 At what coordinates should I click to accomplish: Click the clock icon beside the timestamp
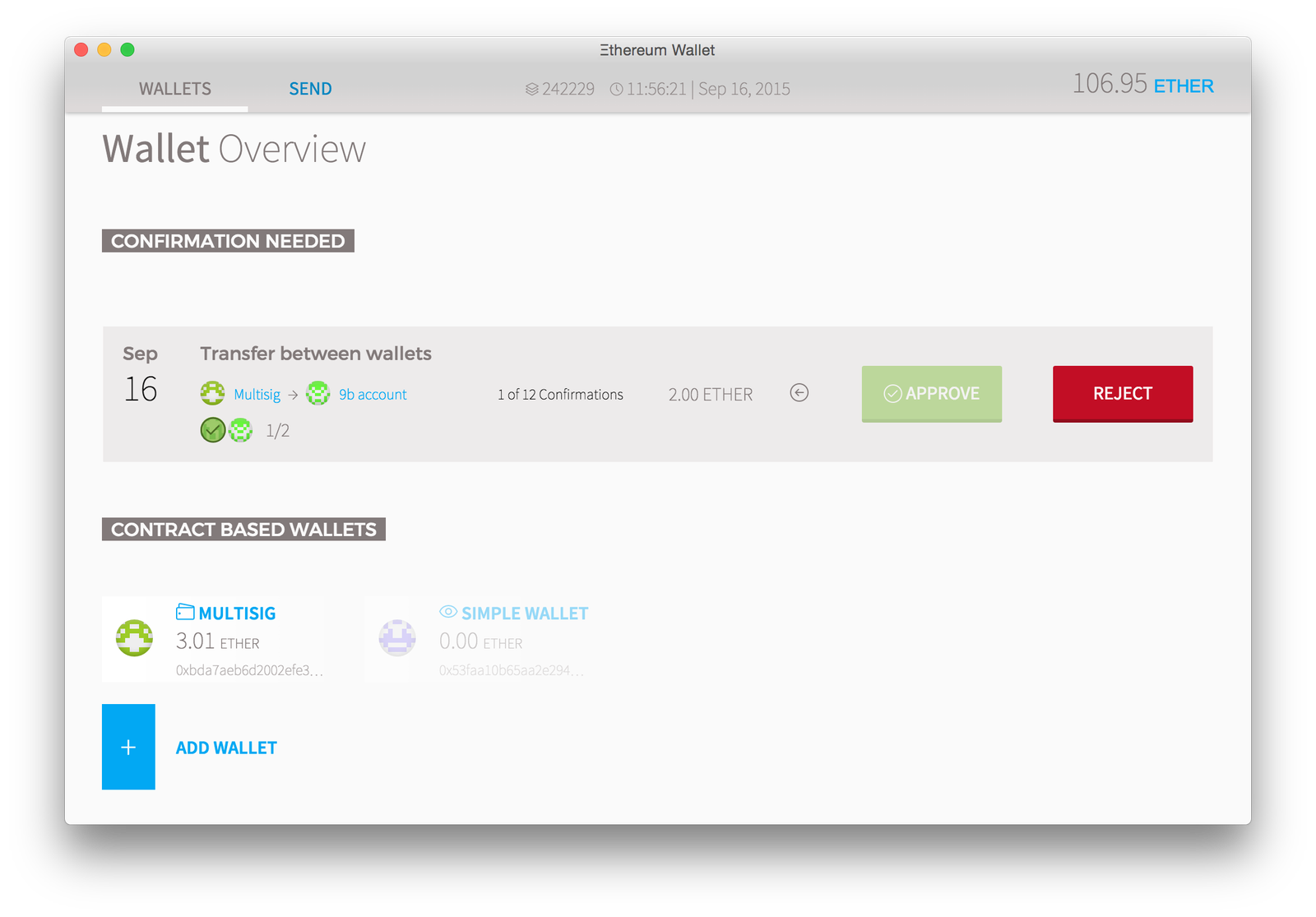616,89
